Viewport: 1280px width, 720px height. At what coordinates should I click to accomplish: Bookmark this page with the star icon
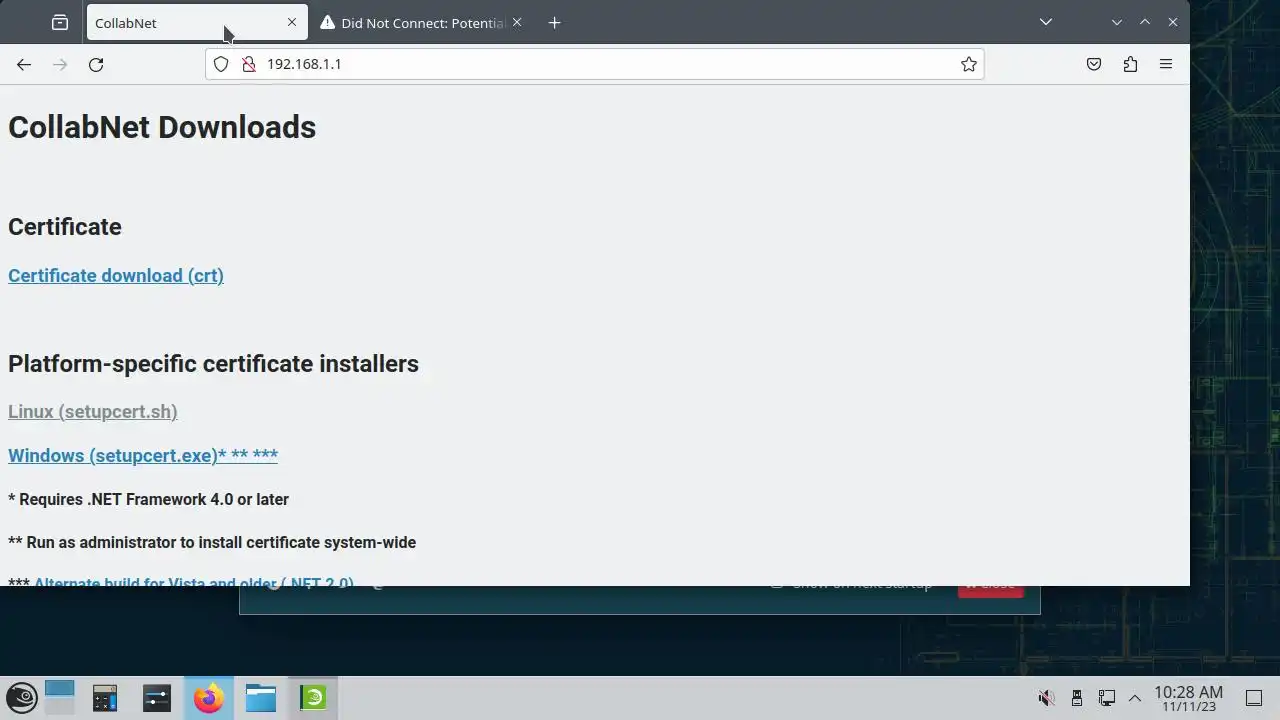968,64
